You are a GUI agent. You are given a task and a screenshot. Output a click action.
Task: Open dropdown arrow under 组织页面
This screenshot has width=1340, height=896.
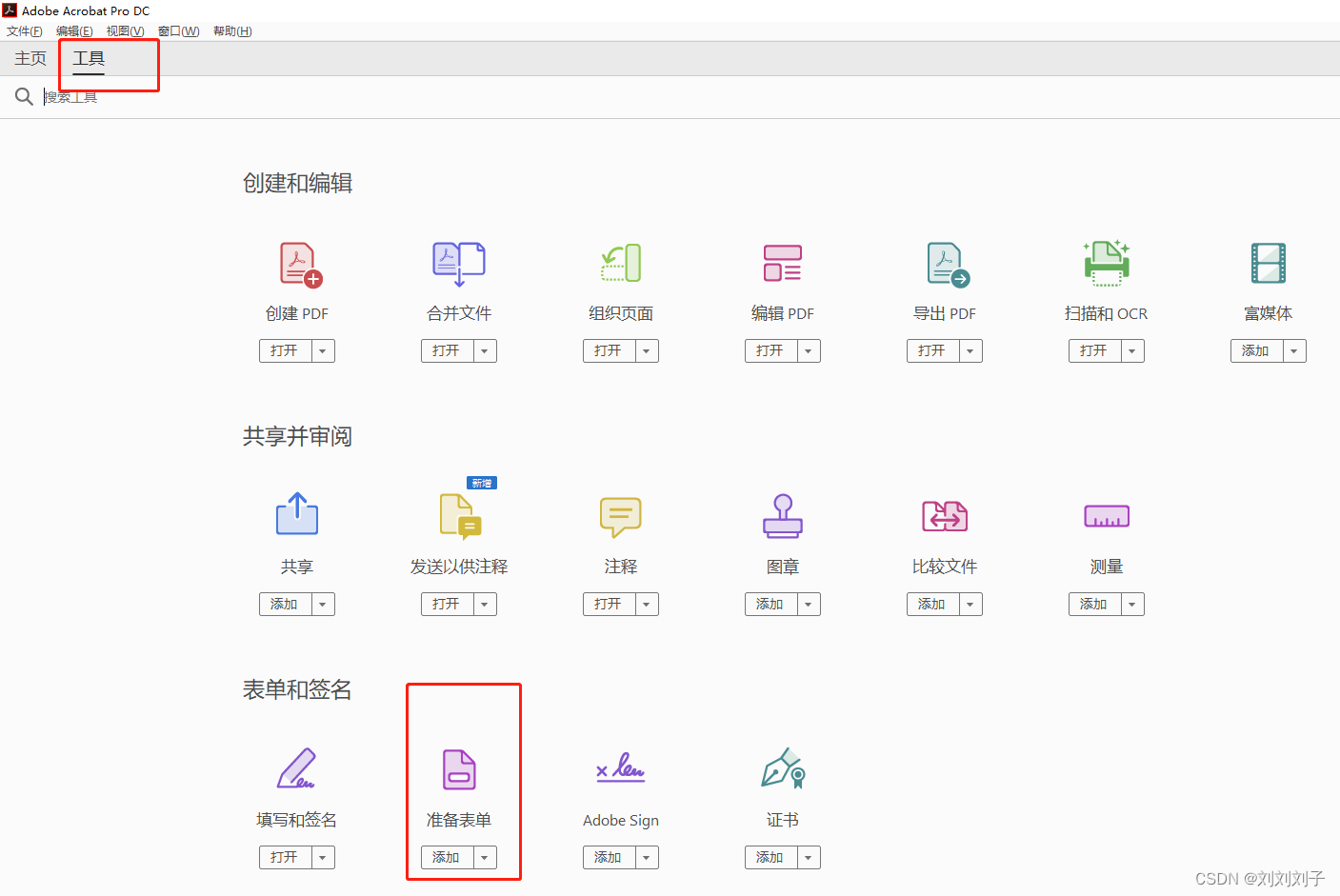point(647,350)
